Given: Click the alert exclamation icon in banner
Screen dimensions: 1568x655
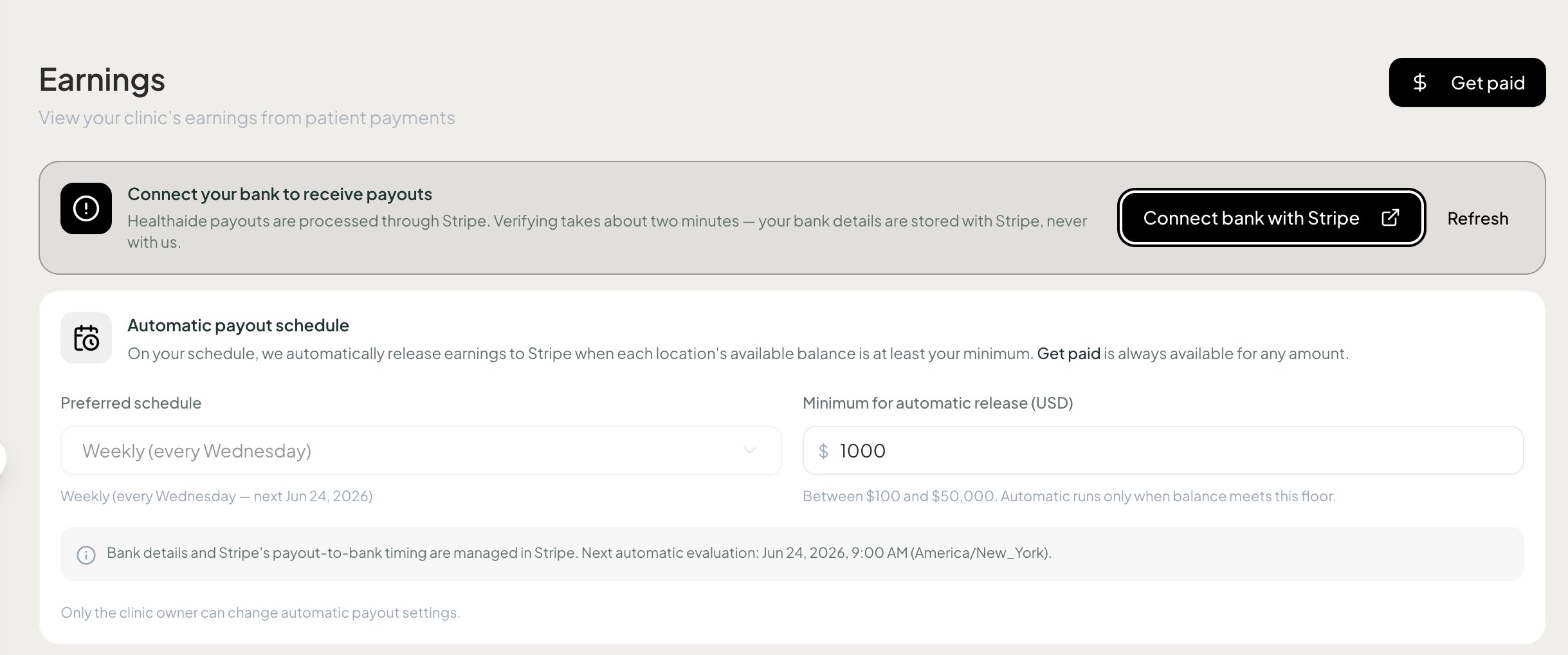Looking at the screenshot, I should coord(86,208).
